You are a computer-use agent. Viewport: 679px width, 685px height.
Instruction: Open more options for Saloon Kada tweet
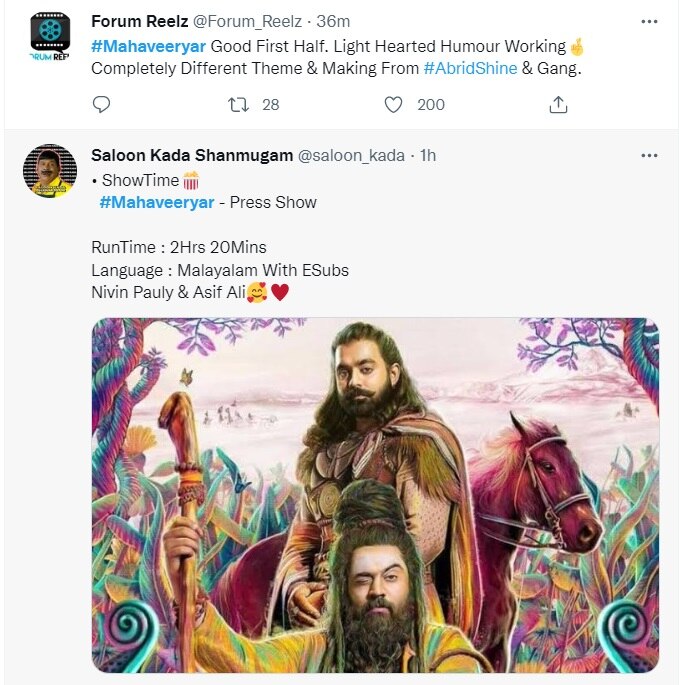pos(649,155)
